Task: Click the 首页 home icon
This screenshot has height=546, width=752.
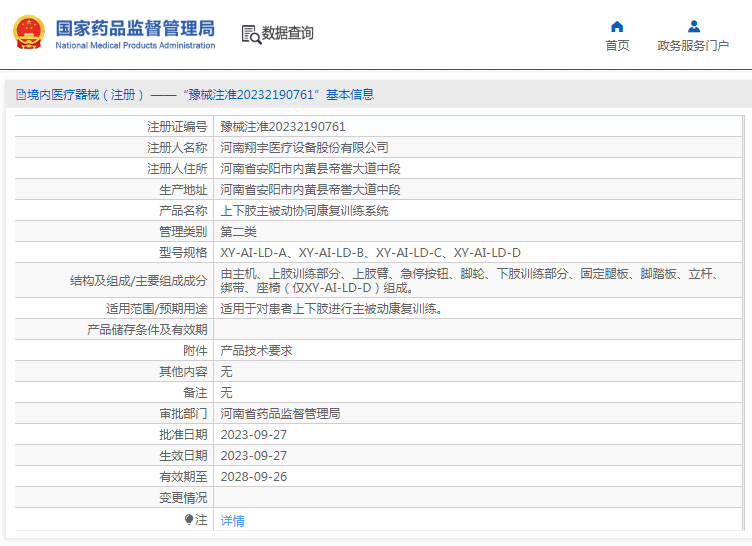Action: (x=617, y=26)
